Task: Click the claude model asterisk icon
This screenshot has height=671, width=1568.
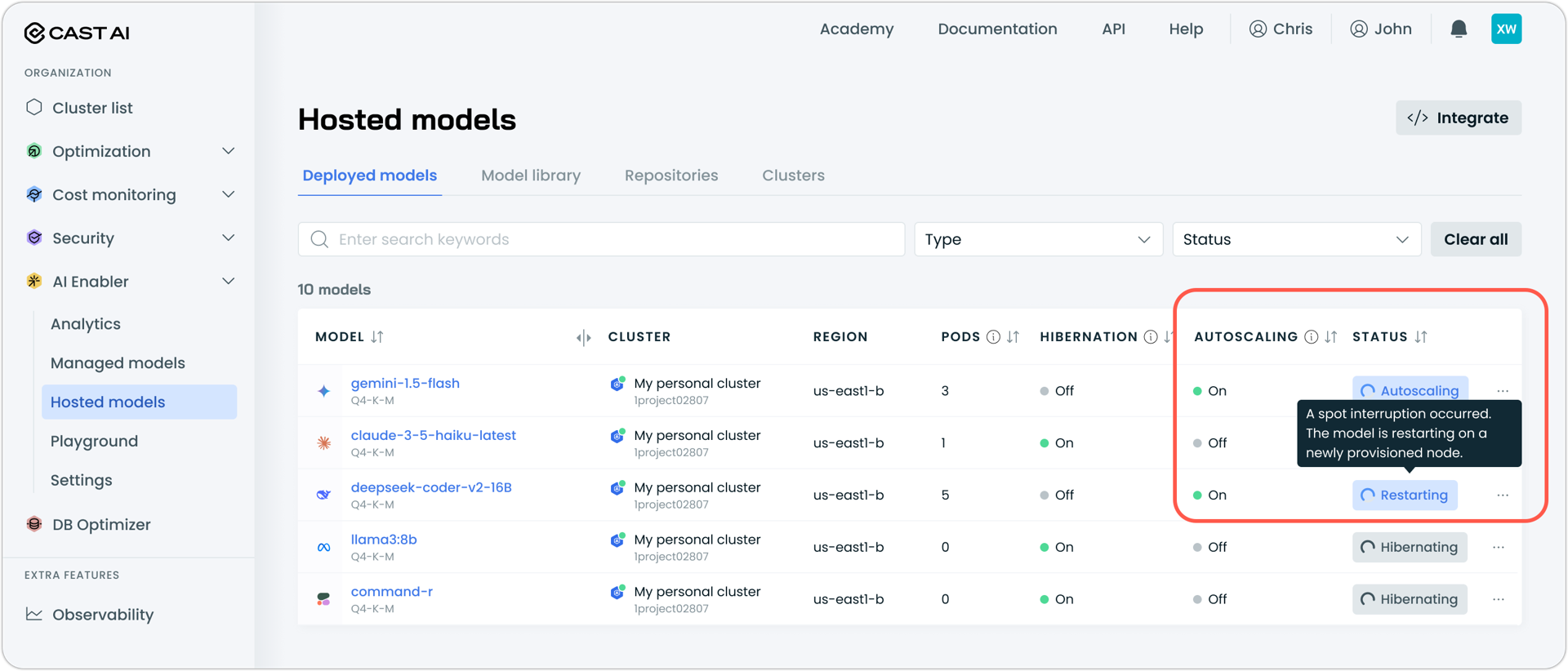Action: 324,443
